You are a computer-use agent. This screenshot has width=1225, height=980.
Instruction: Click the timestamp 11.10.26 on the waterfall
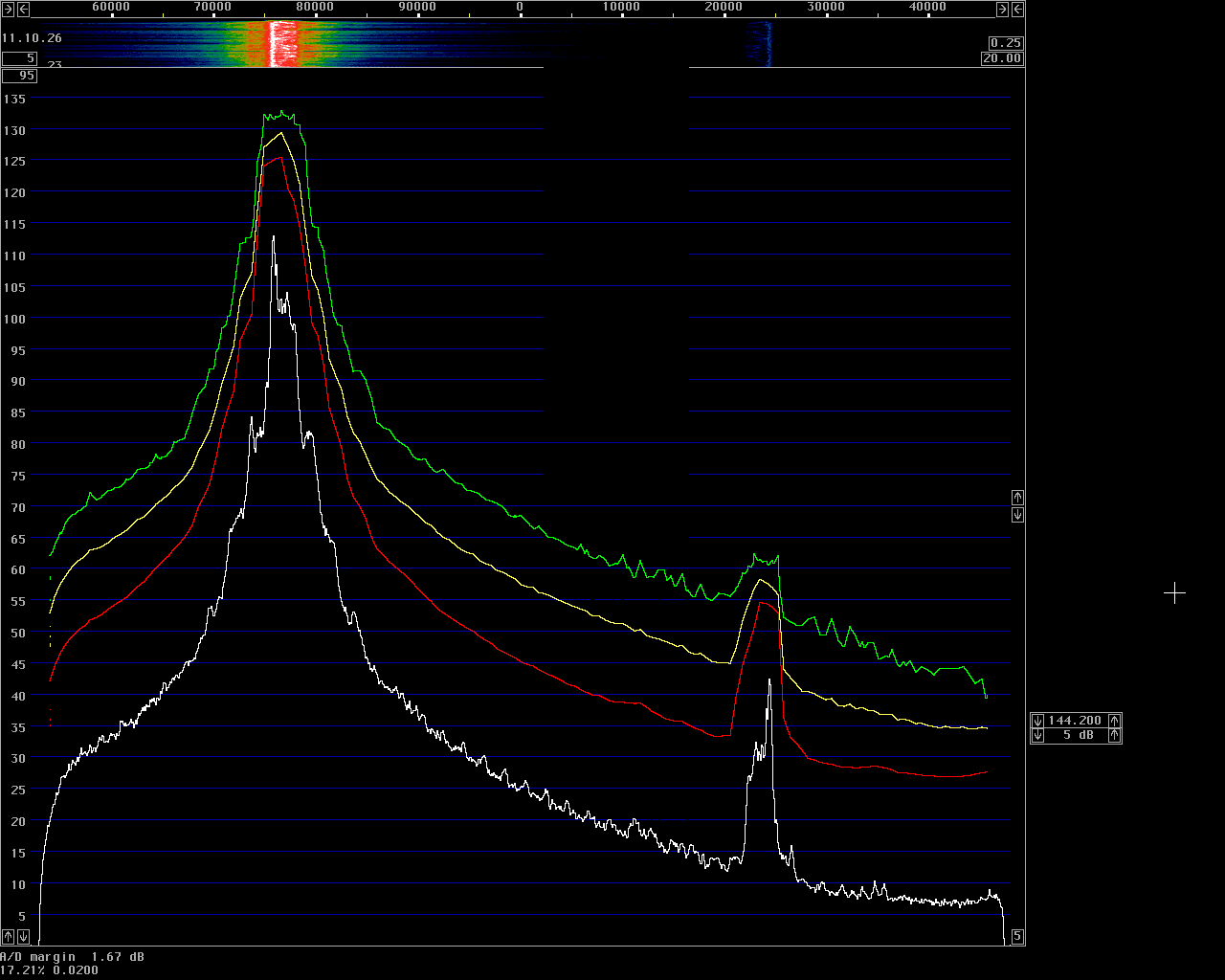click(32, 38)
